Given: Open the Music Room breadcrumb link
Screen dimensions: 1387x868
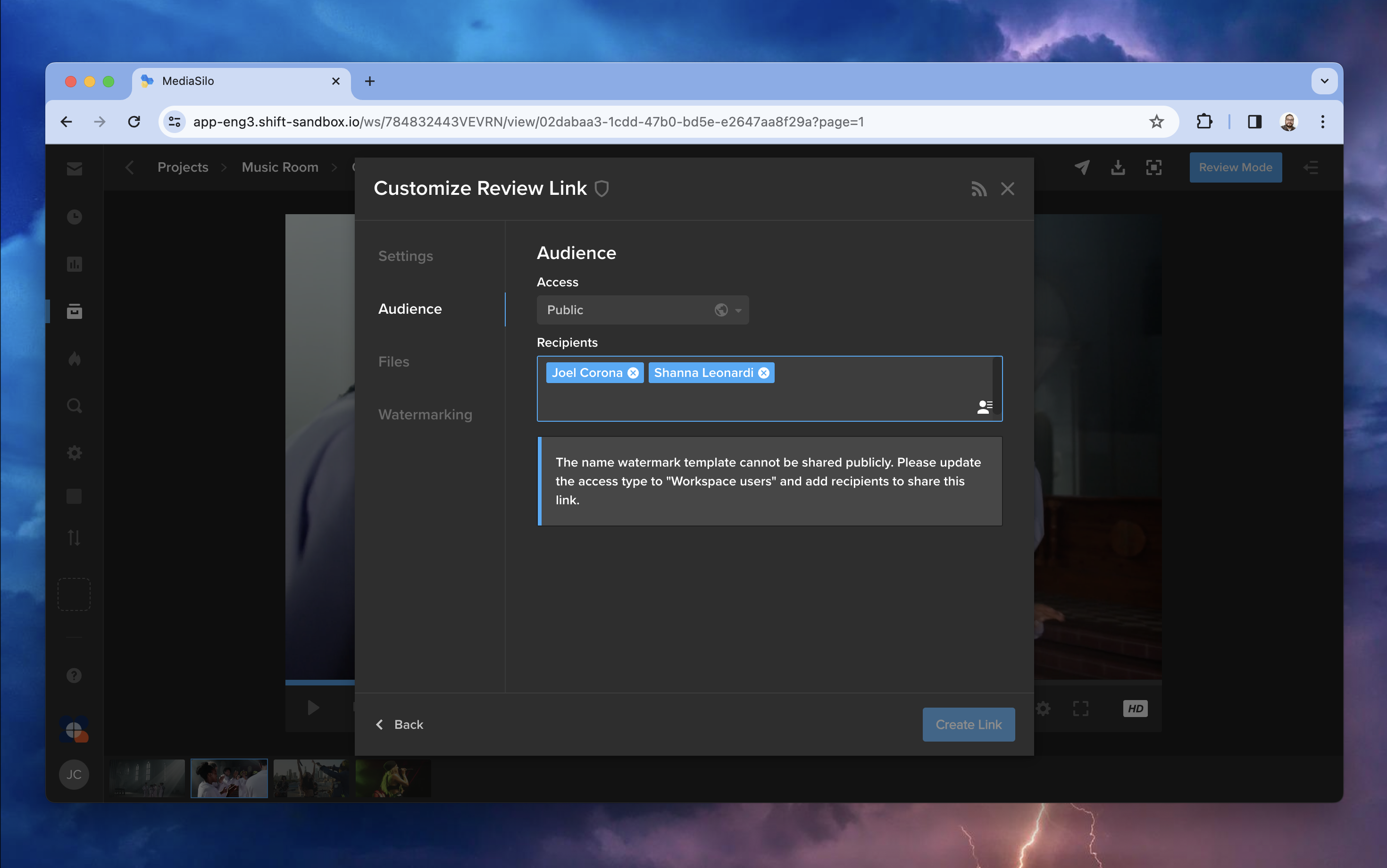Looking at the screenshot, I should point(280,167).
